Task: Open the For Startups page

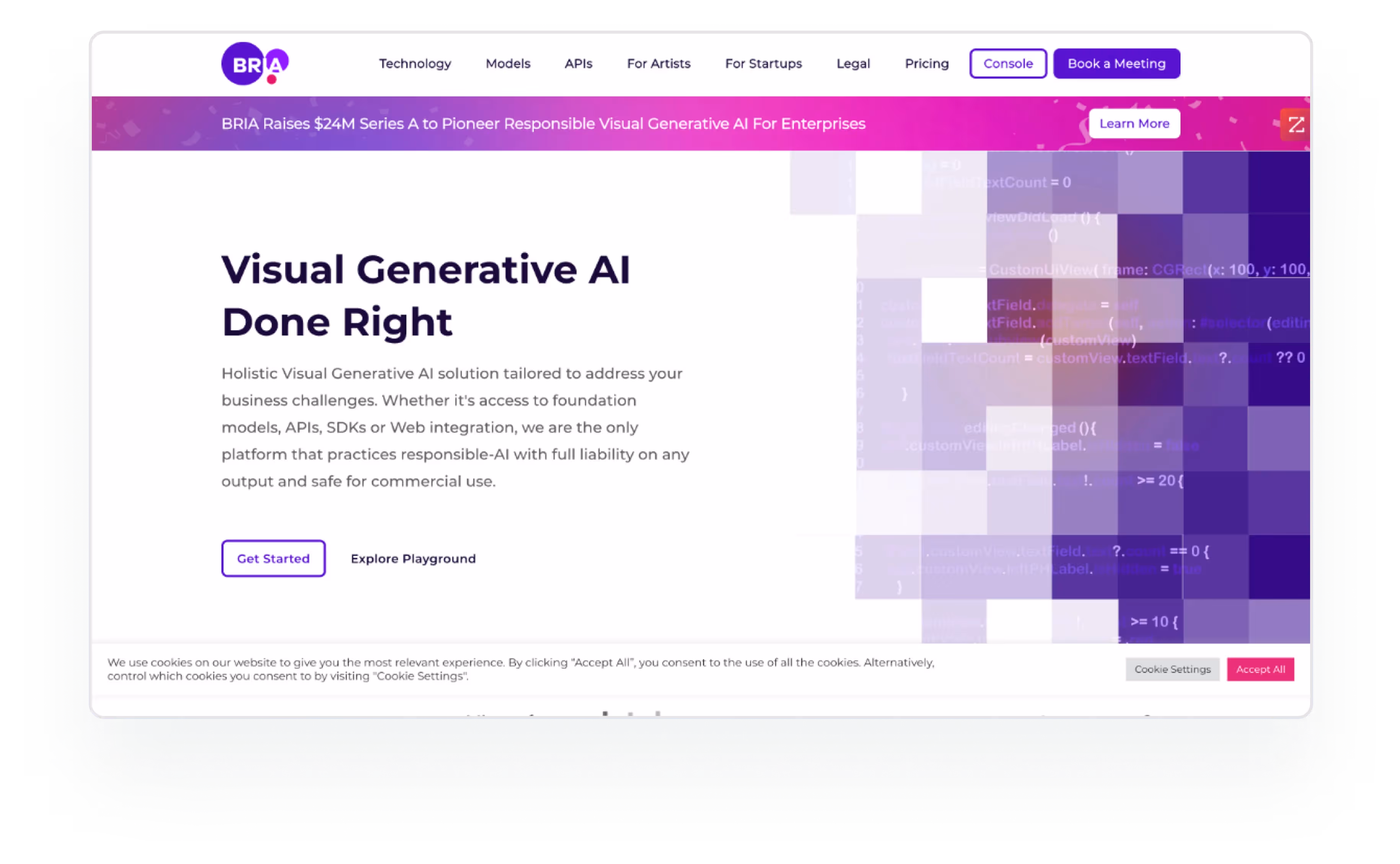Action: pyautogui.click(x=763, y=63)
